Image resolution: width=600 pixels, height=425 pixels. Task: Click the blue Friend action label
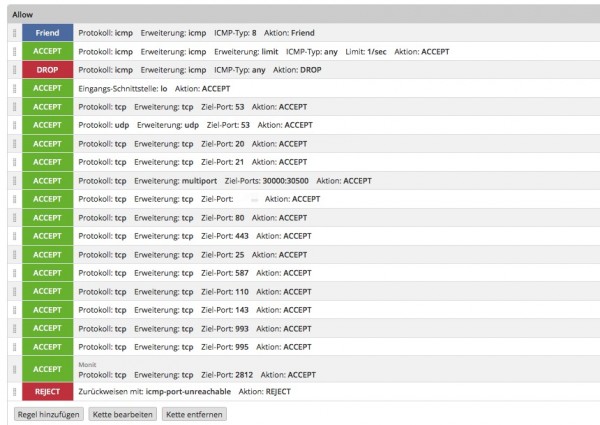point(47,33)
